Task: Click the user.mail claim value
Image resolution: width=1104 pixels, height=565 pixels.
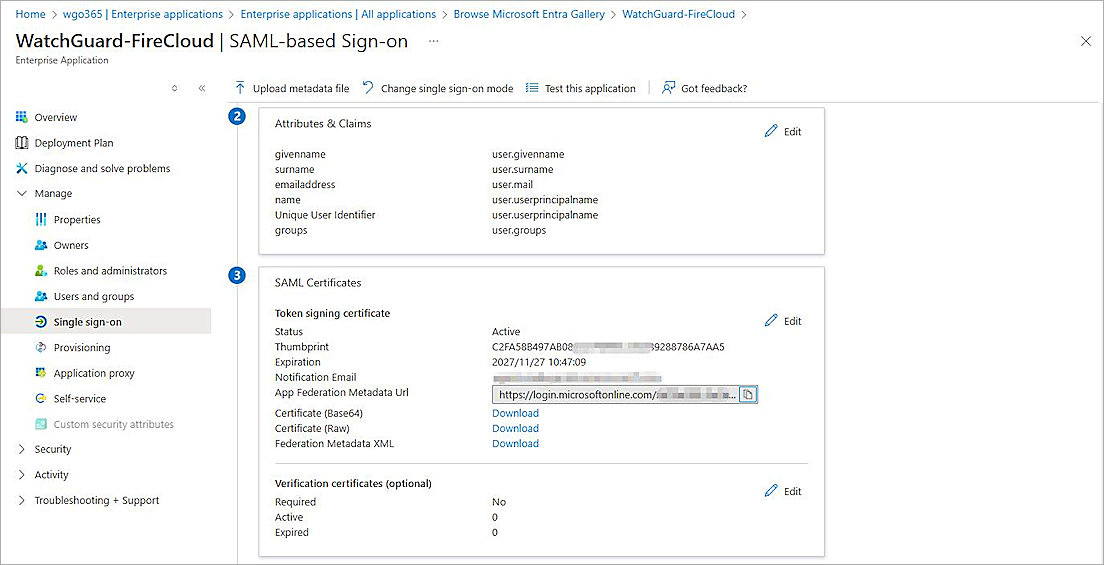Action: (x=514, y=185)
